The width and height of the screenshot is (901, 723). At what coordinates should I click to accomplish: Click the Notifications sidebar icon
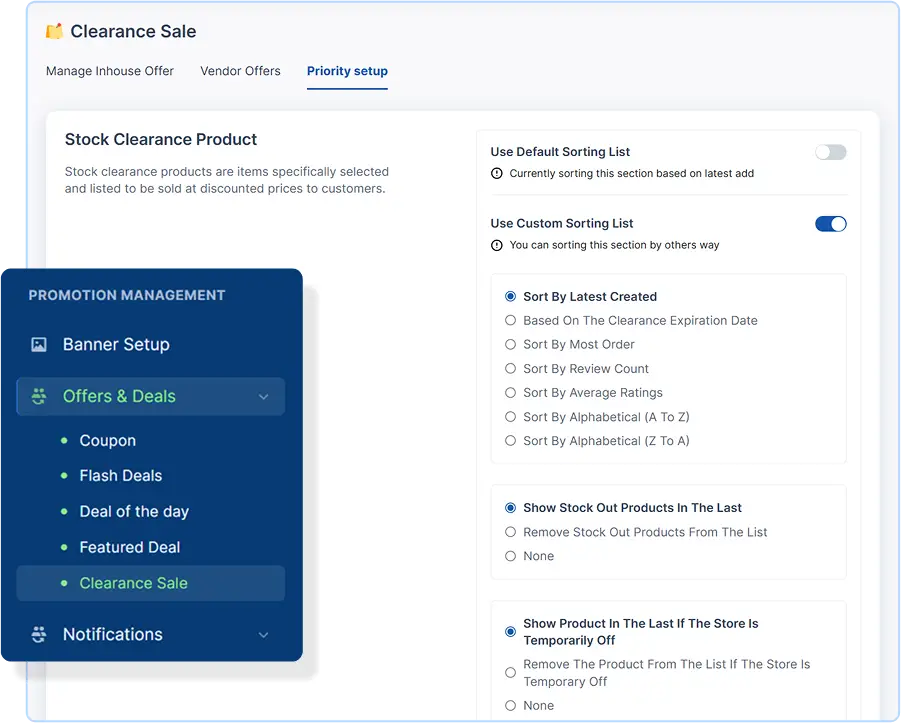click(38, 634)
